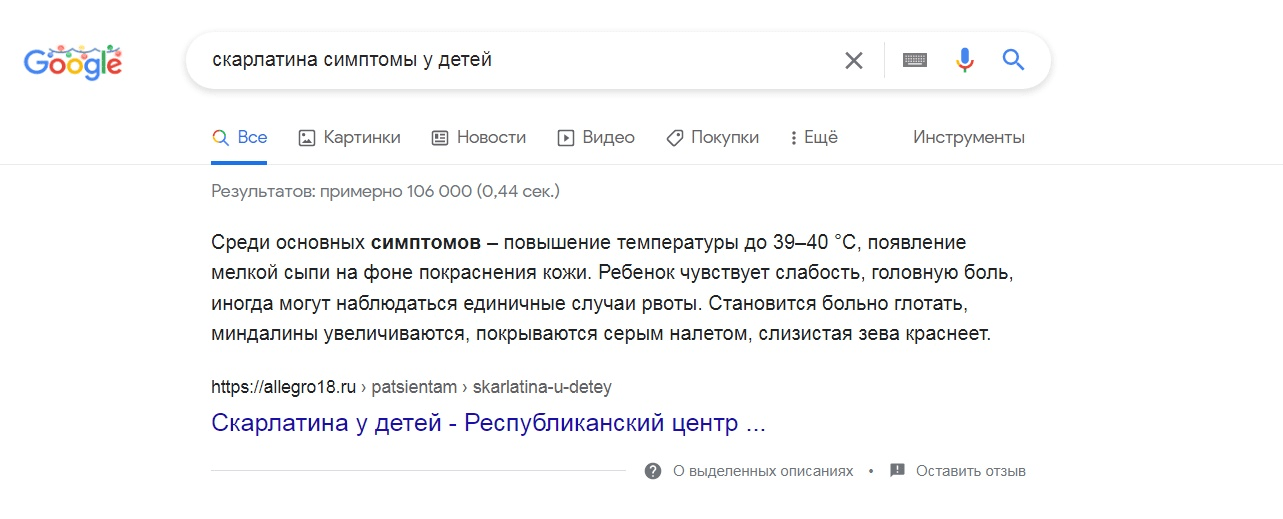Image resolution: width=1283 pixels, height=519 pixels.
Task: Click the feedback flag icon
Action: tap(897, 471)
